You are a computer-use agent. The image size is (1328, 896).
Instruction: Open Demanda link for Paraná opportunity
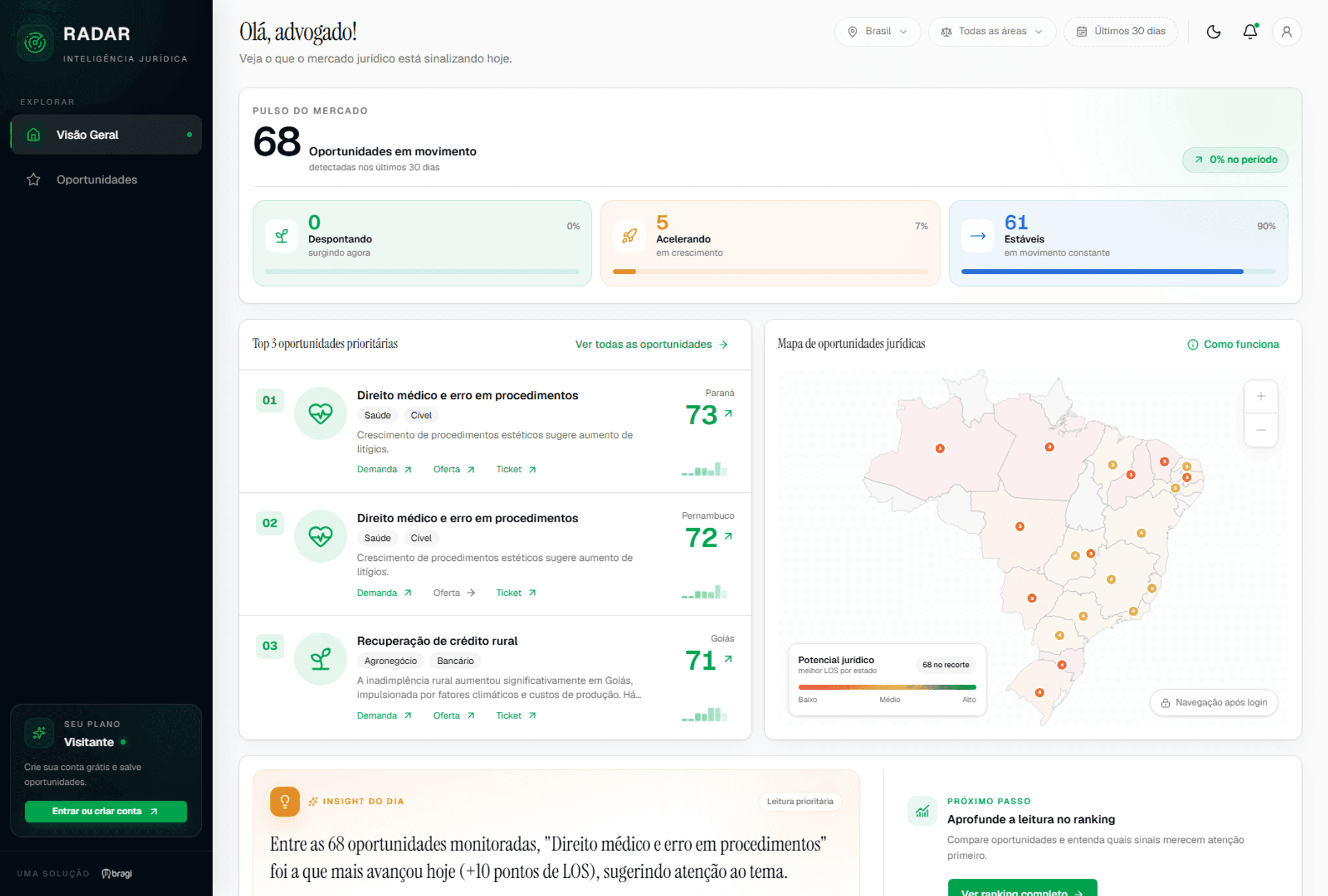click(384, 470)
